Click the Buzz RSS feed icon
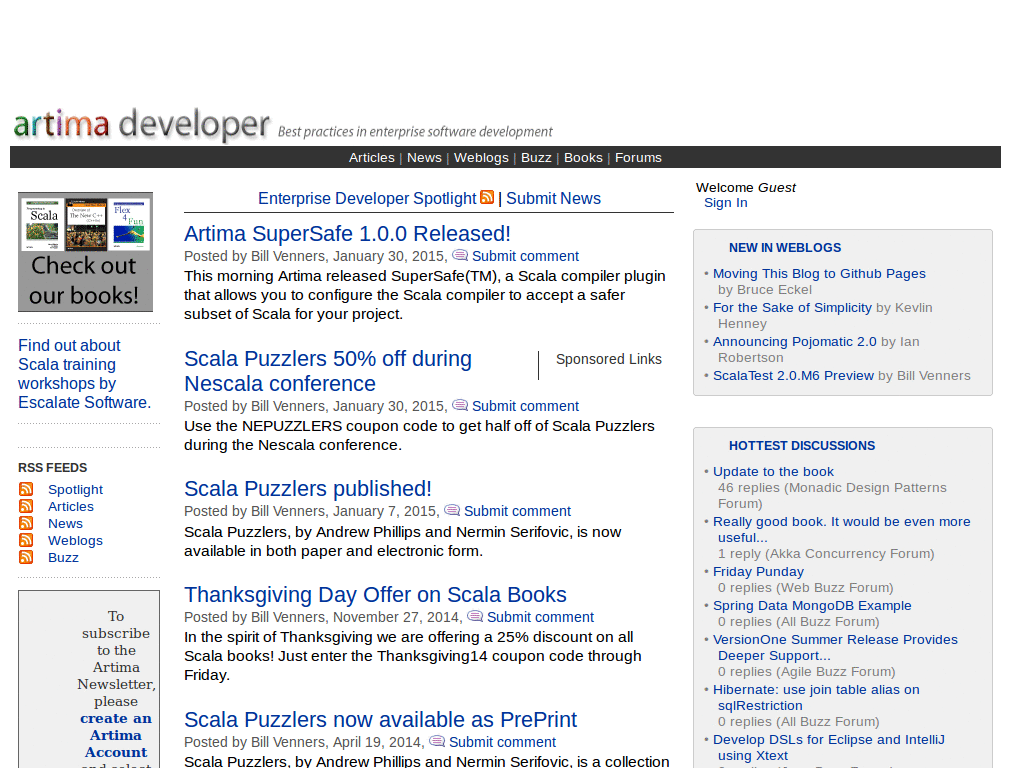This screenshot has height=768, width=1024. pos(26,557)
